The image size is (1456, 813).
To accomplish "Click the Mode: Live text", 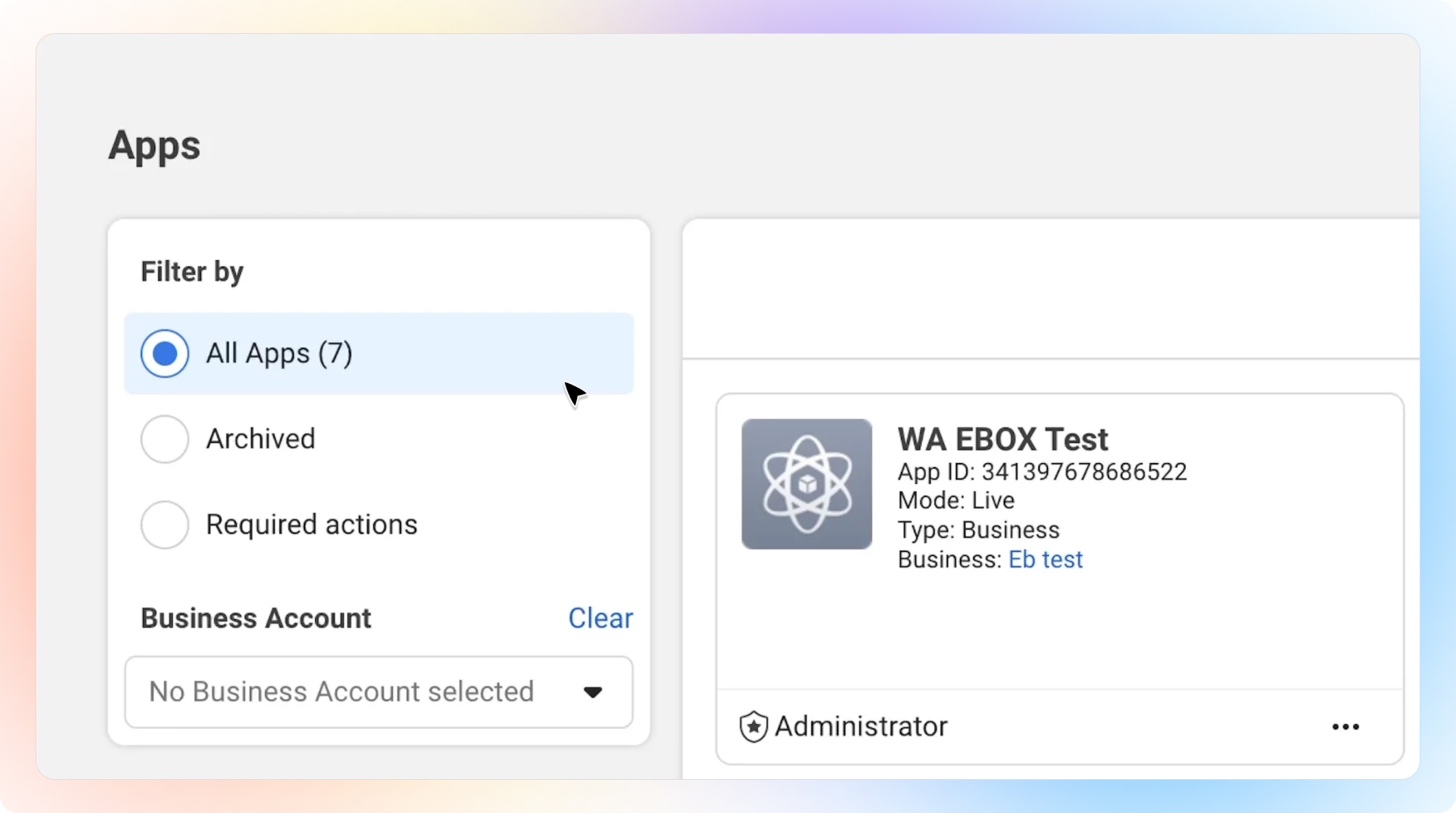I will (x=956, y=500).
